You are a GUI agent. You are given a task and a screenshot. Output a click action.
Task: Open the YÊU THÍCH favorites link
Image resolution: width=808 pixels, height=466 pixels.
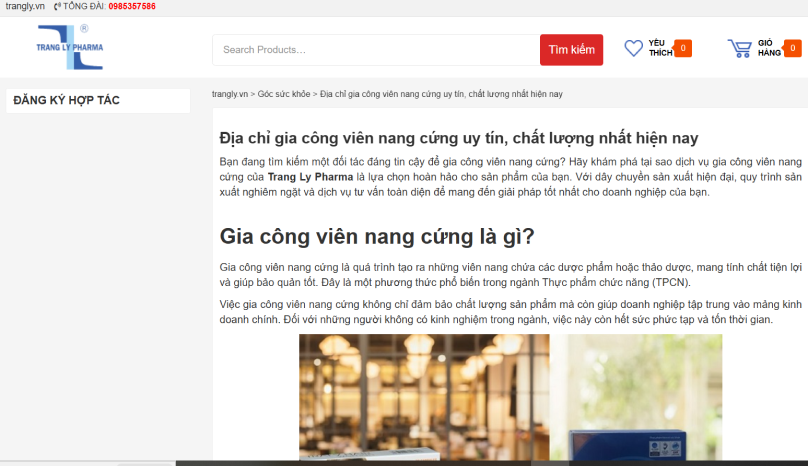coord(660,48)
